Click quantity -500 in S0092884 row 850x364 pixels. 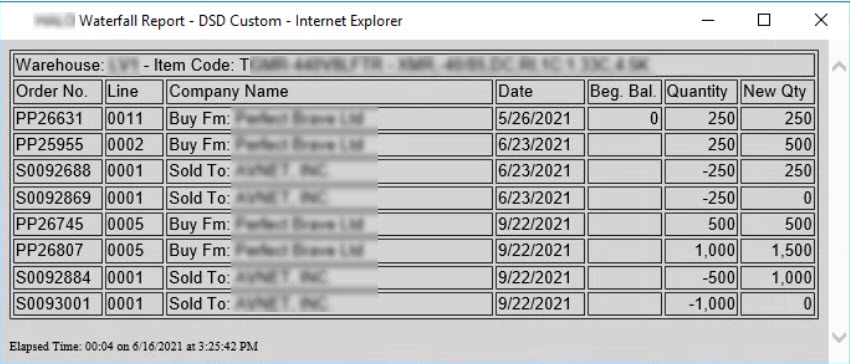[701, 277]
